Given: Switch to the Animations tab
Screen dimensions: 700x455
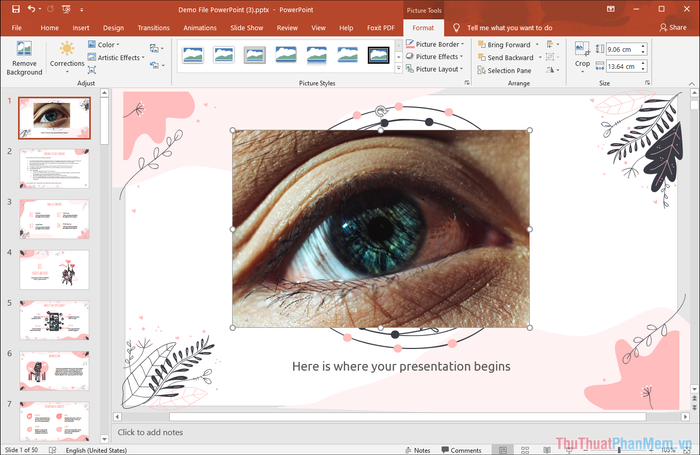Looking at the screenshot, I should coord(200,28).
